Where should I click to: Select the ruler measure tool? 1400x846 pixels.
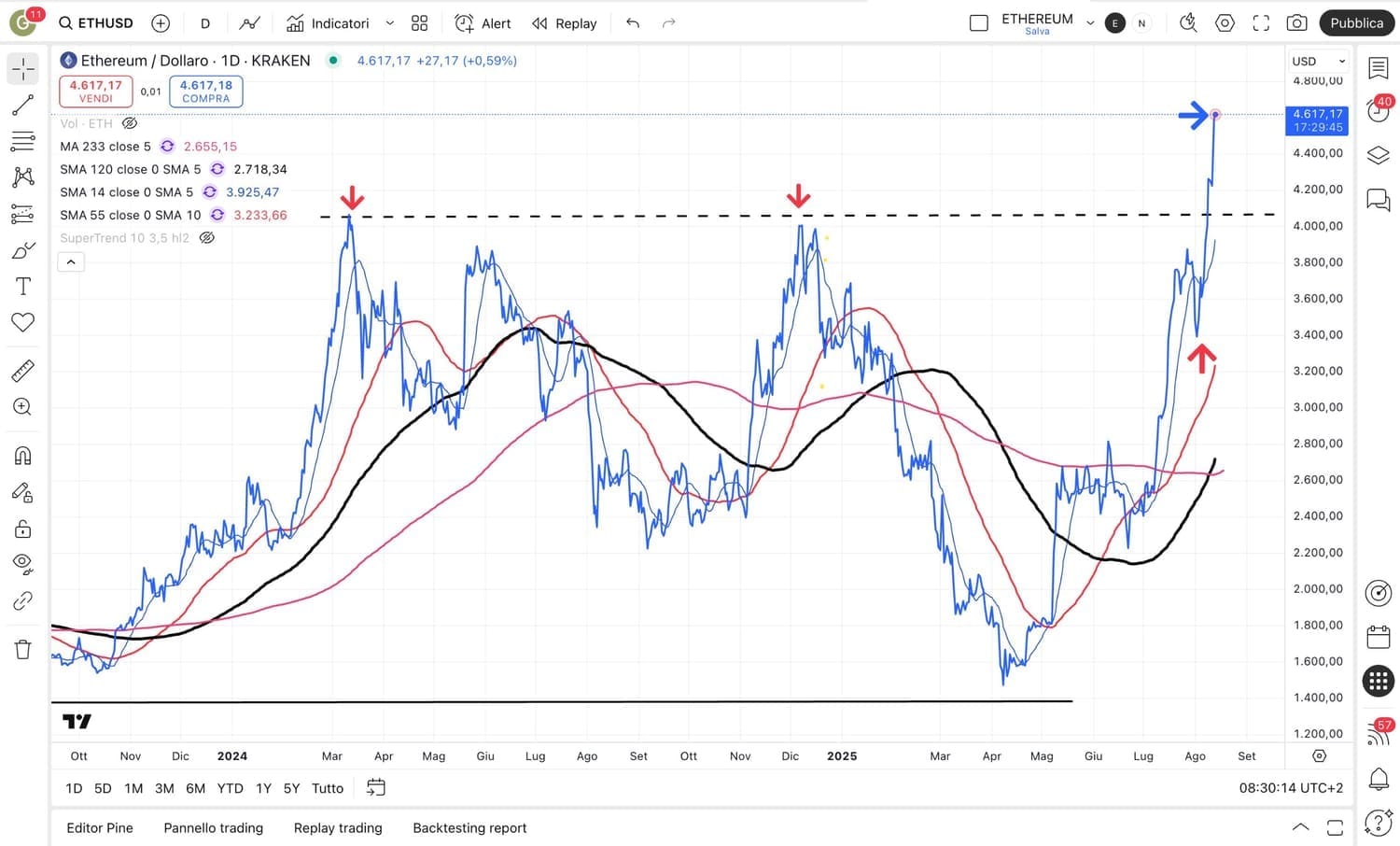[23, 371]
